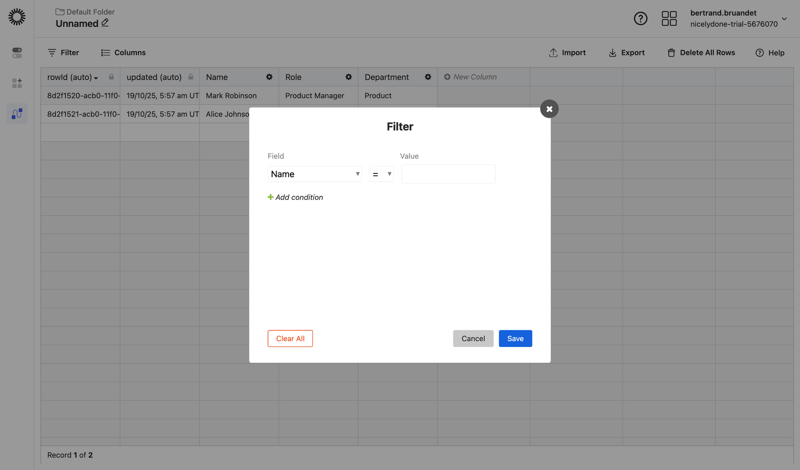Cancel the Filter dialog

click(x=473, y=338)
